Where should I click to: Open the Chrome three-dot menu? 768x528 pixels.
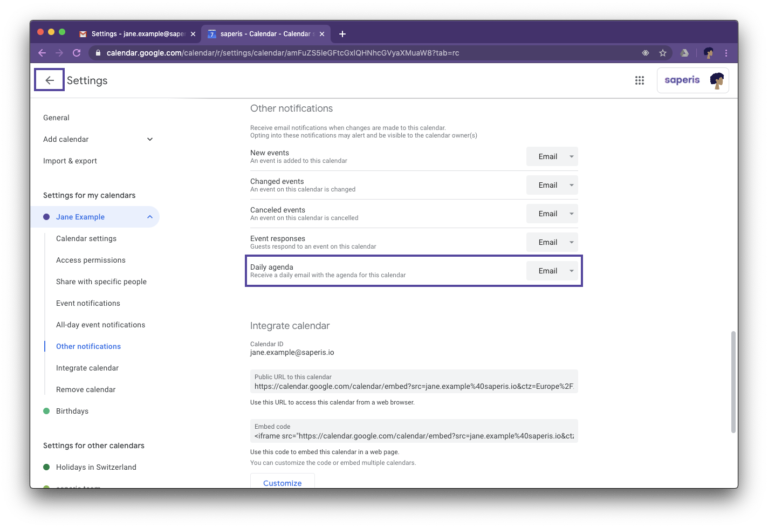726,53
